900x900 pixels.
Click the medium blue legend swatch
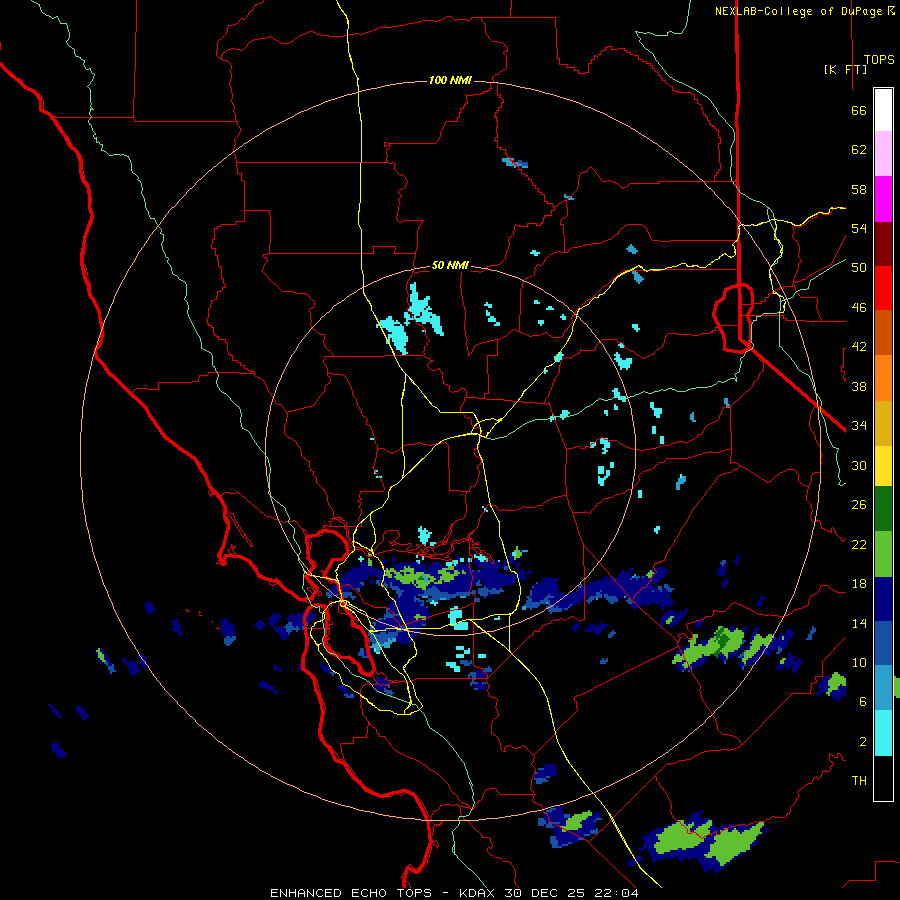tap(883, 643)
